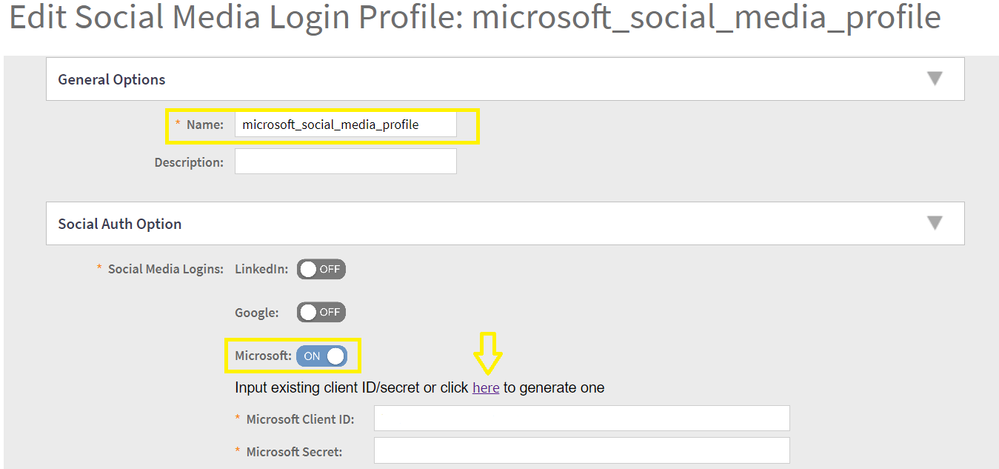The width and height of the screenshot is (999, 469).
Task: Disable the Microsoft login toggle
Action: point(321,356)
